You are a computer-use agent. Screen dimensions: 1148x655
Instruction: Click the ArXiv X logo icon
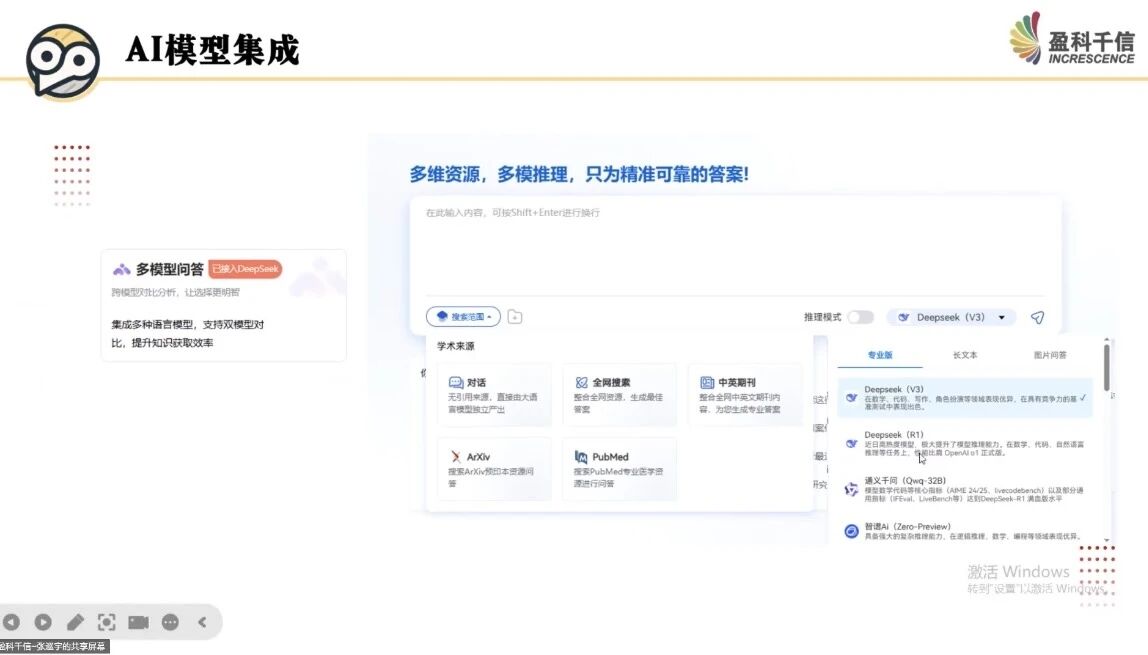pyautogui.click(x=455, y=457)
